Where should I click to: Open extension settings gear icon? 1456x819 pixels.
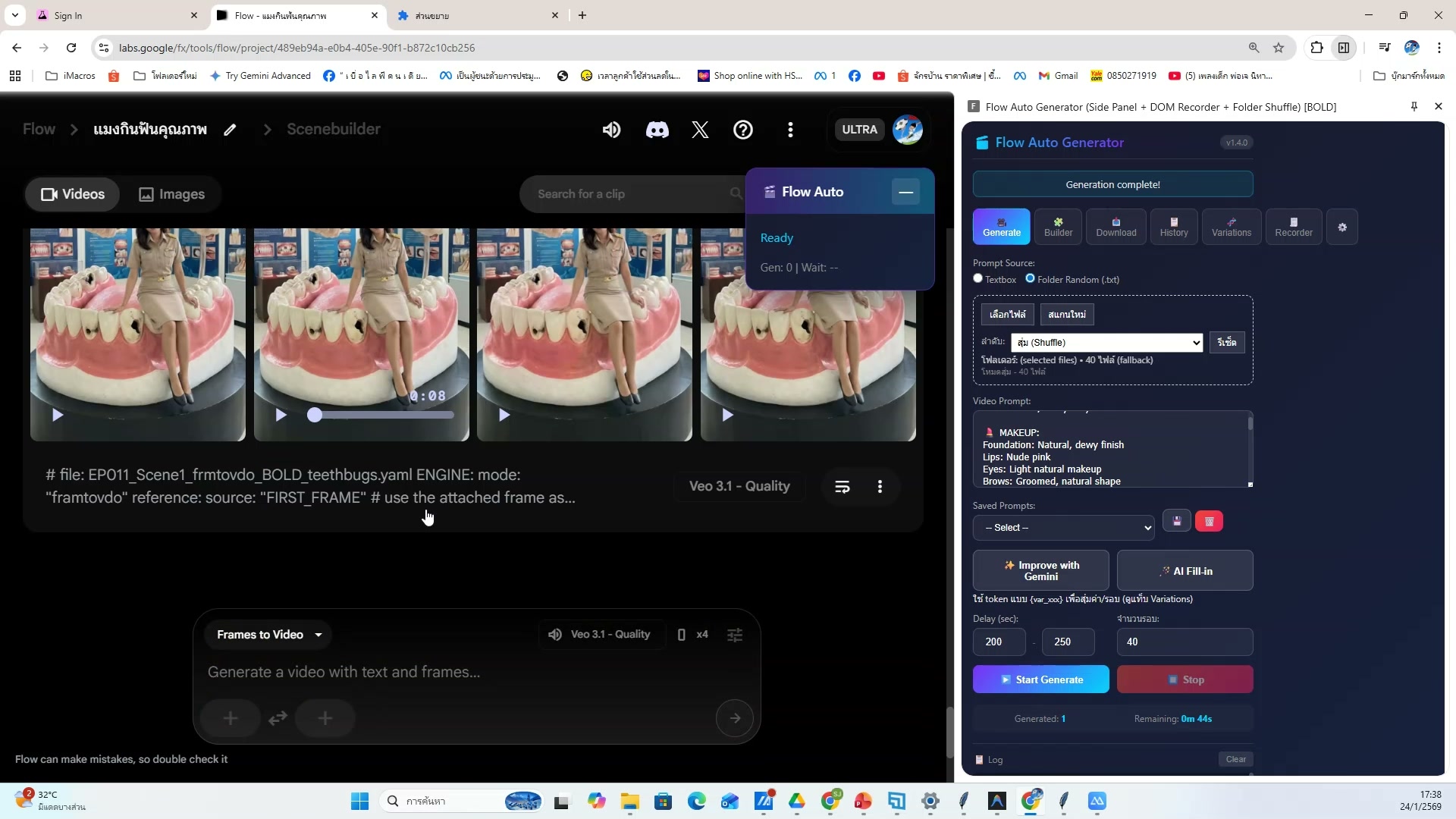click(x=1342, y=227)
